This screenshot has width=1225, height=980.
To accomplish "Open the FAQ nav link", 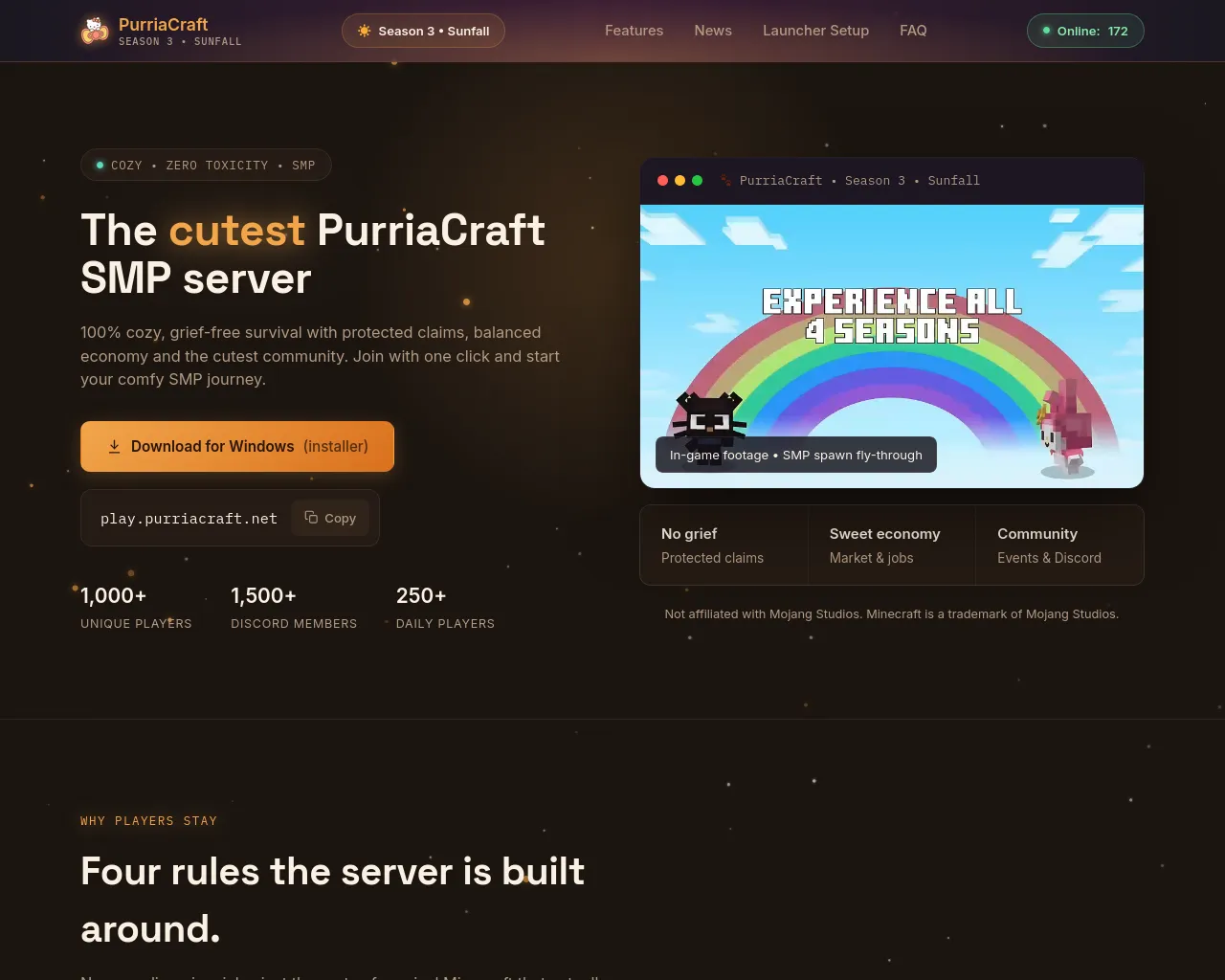I will (913, 31).
